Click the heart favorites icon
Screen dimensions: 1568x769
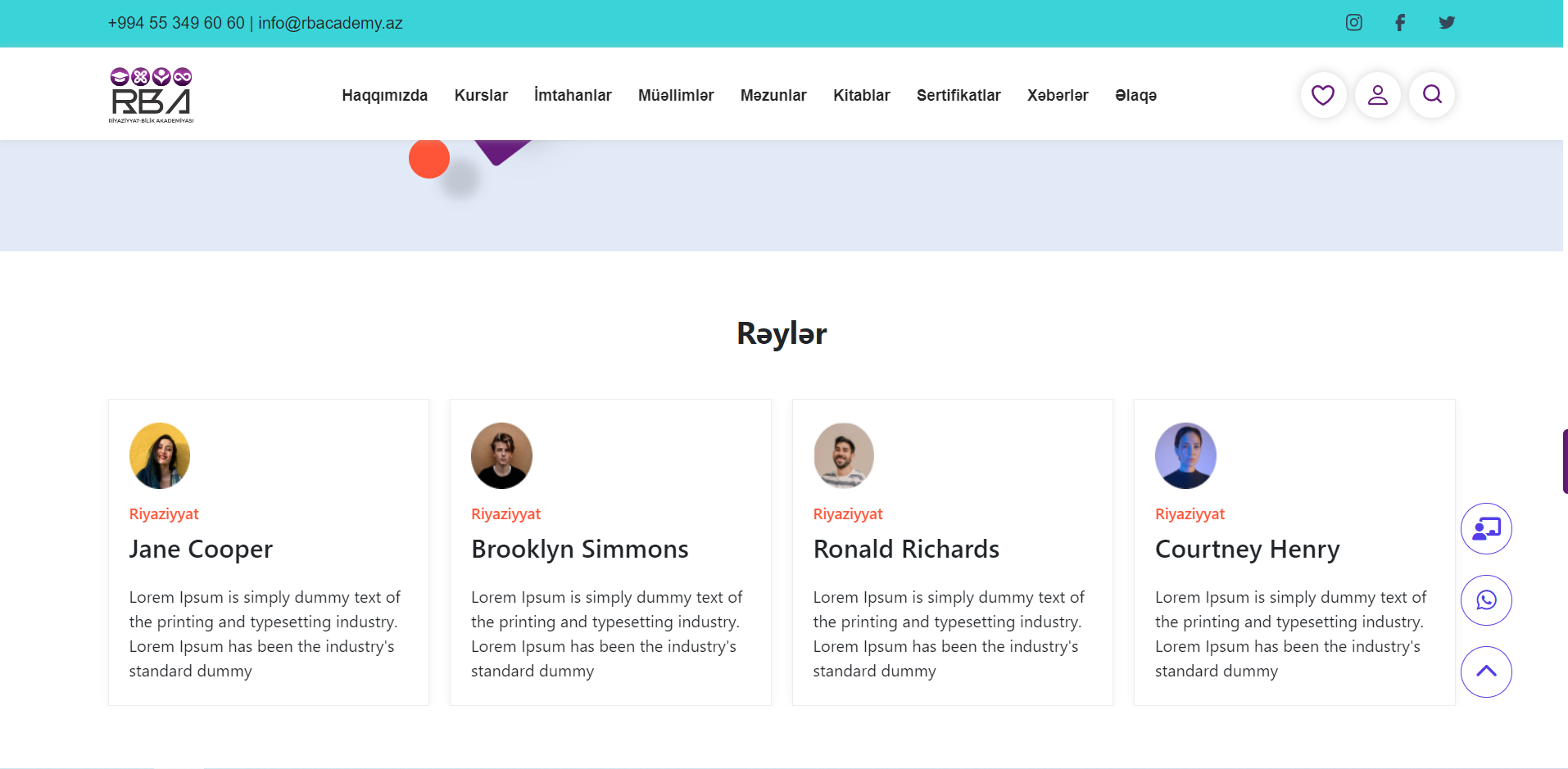coord(1323,95)
